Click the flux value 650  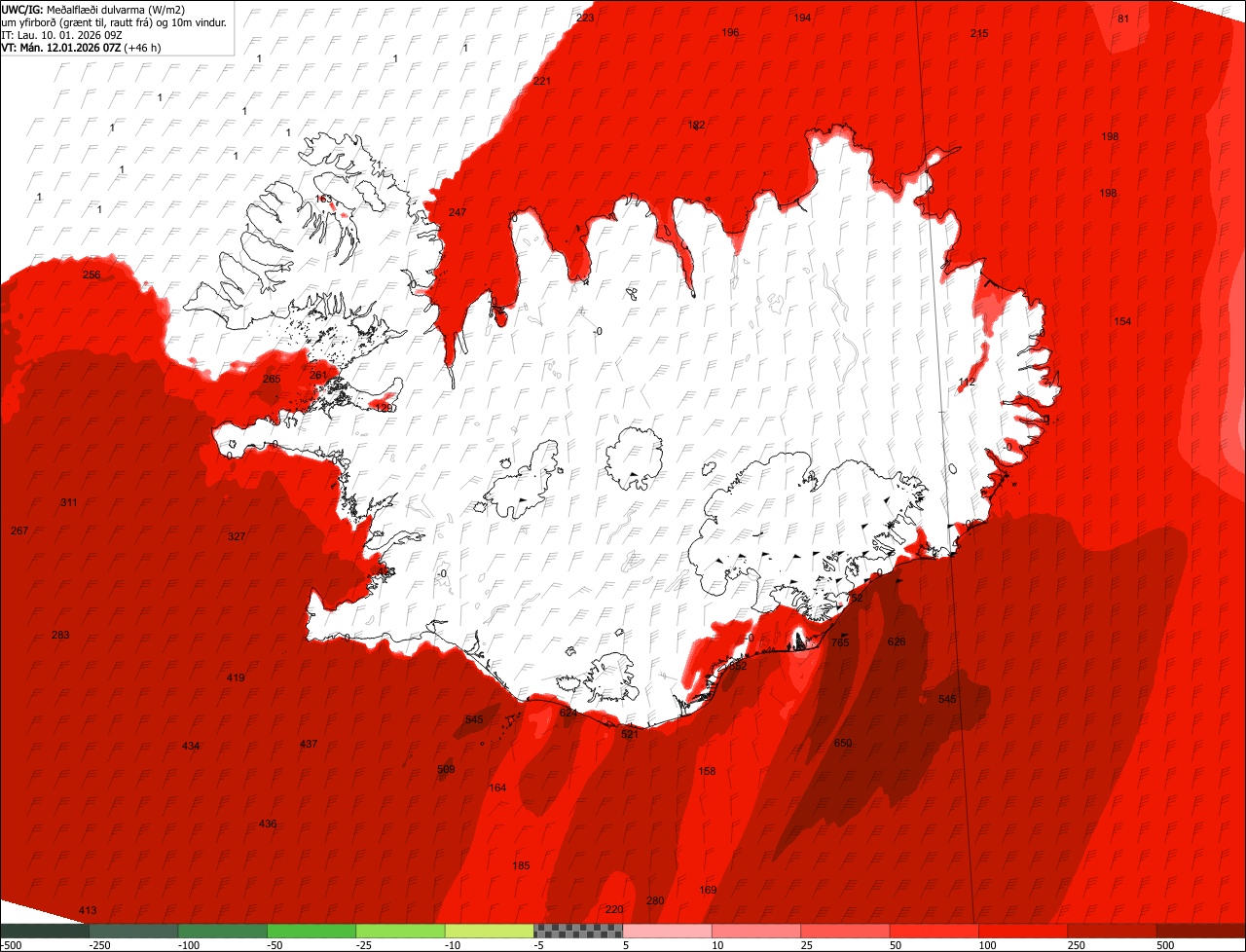click(843, 744)
